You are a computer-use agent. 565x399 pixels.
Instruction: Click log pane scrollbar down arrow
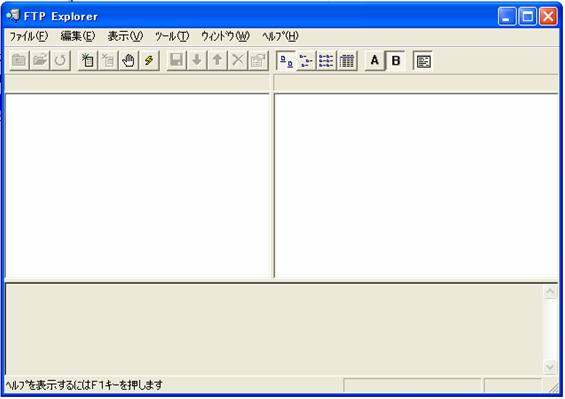coord(550,367)
